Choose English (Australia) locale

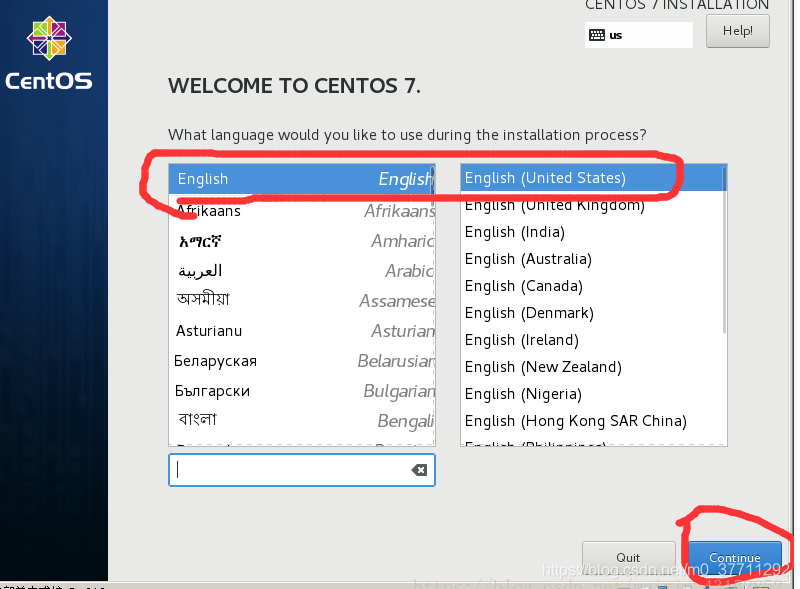tap(527, 258)
